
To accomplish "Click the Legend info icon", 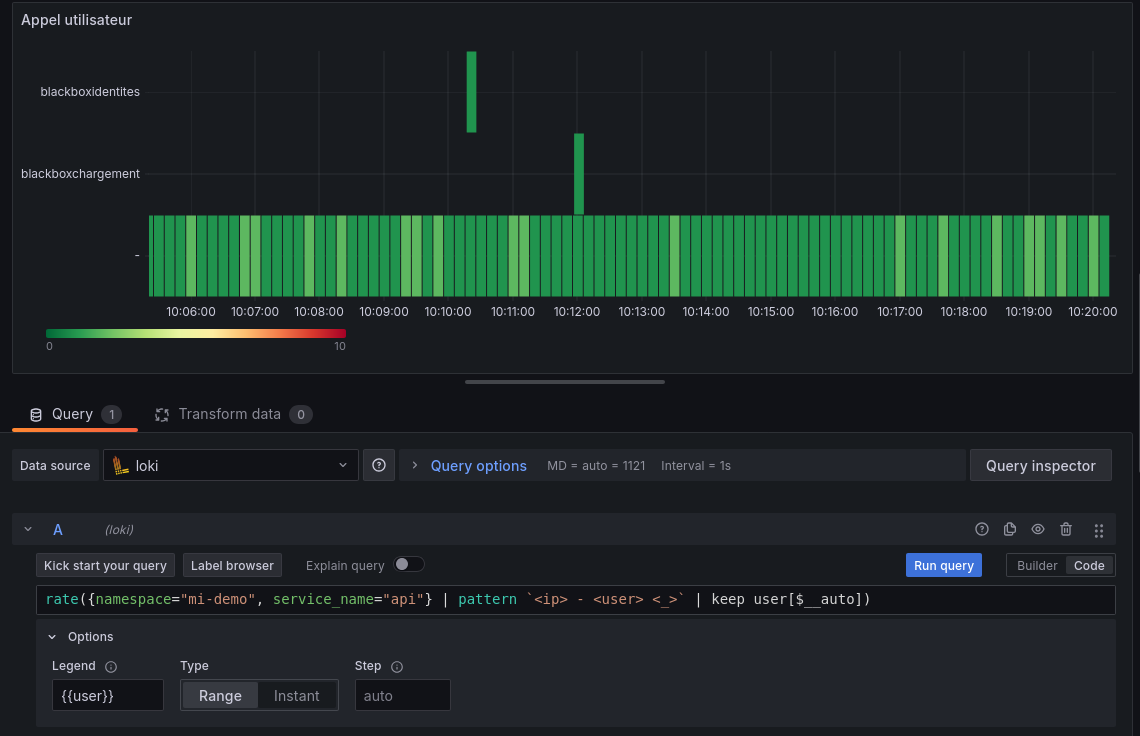I will click(111, 667).
